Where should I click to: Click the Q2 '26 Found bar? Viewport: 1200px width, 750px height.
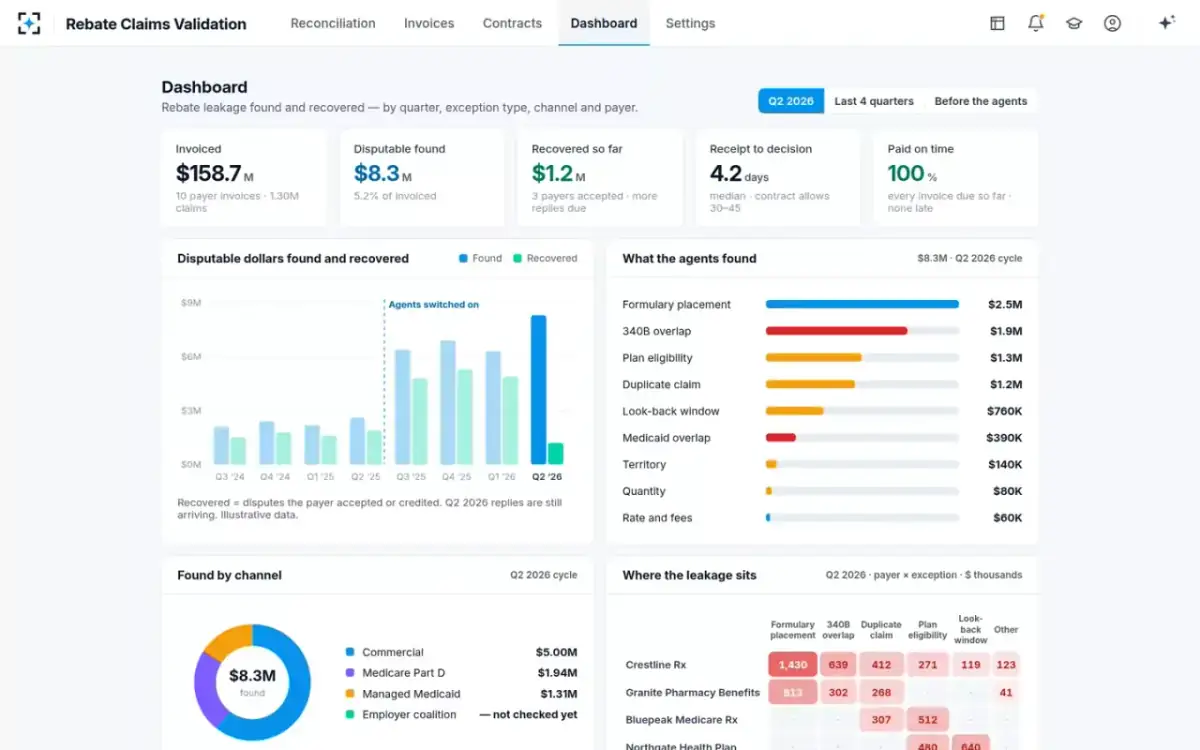[538, 390]
